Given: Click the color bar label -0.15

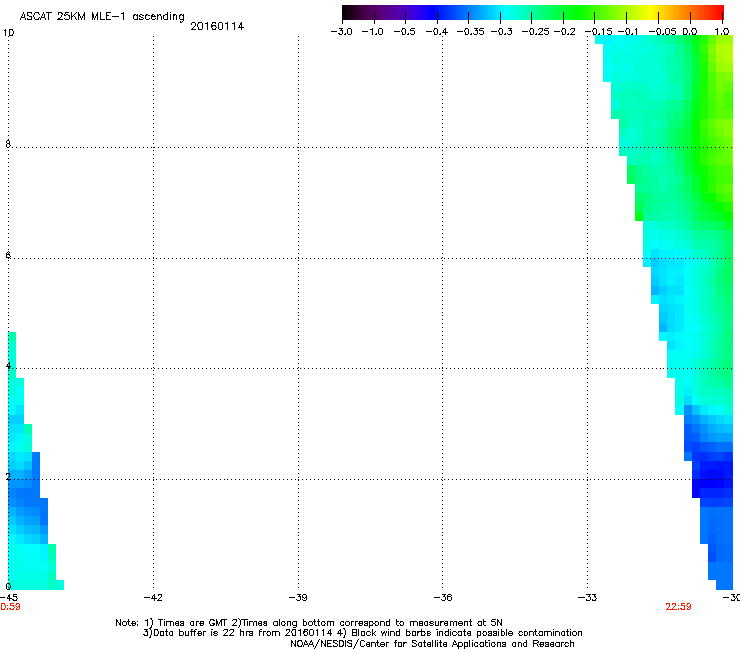Looking at the screenshot, I should pos(598,32).
